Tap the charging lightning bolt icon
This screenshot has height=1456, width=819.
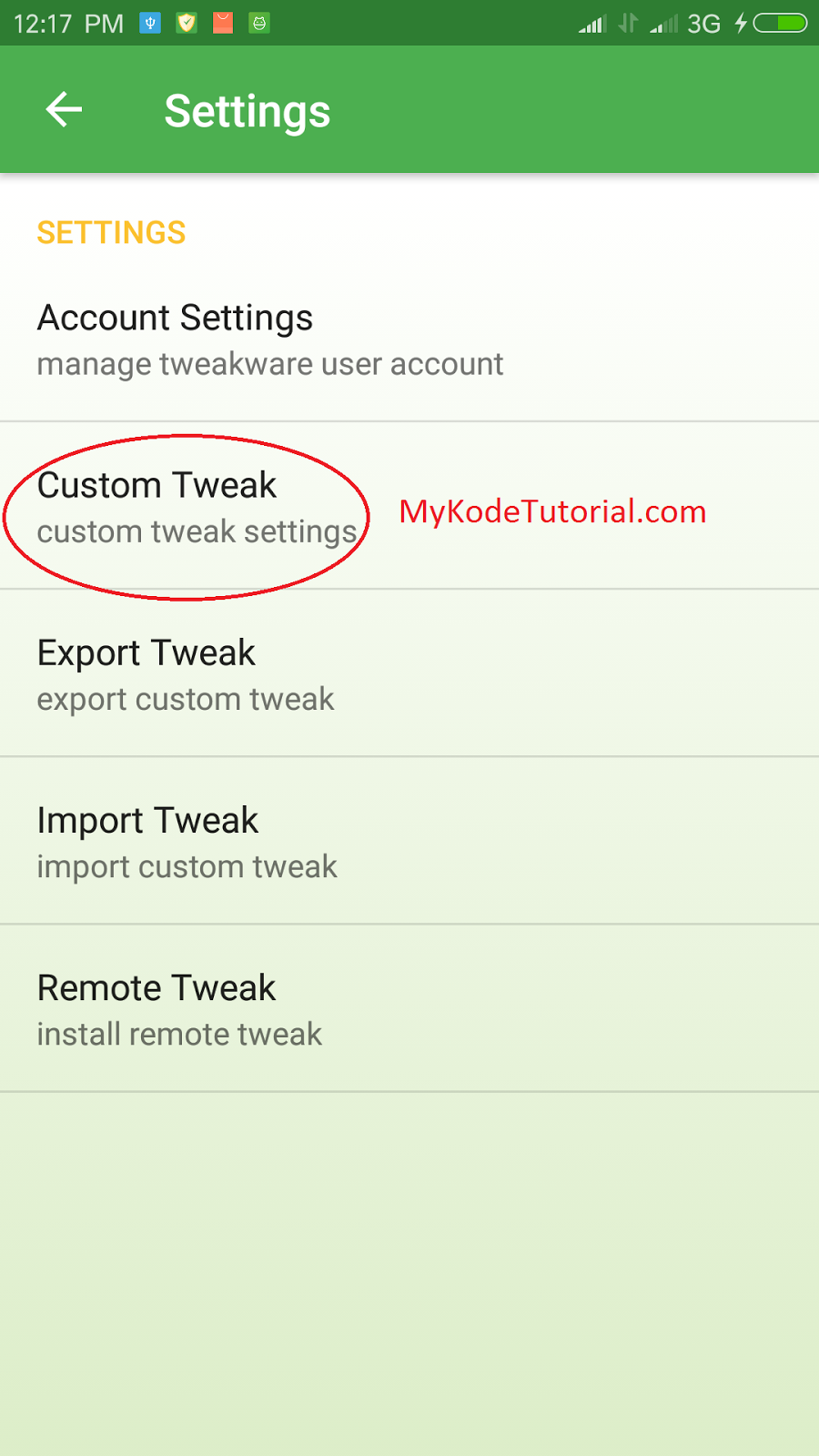(x=741, y=23)
